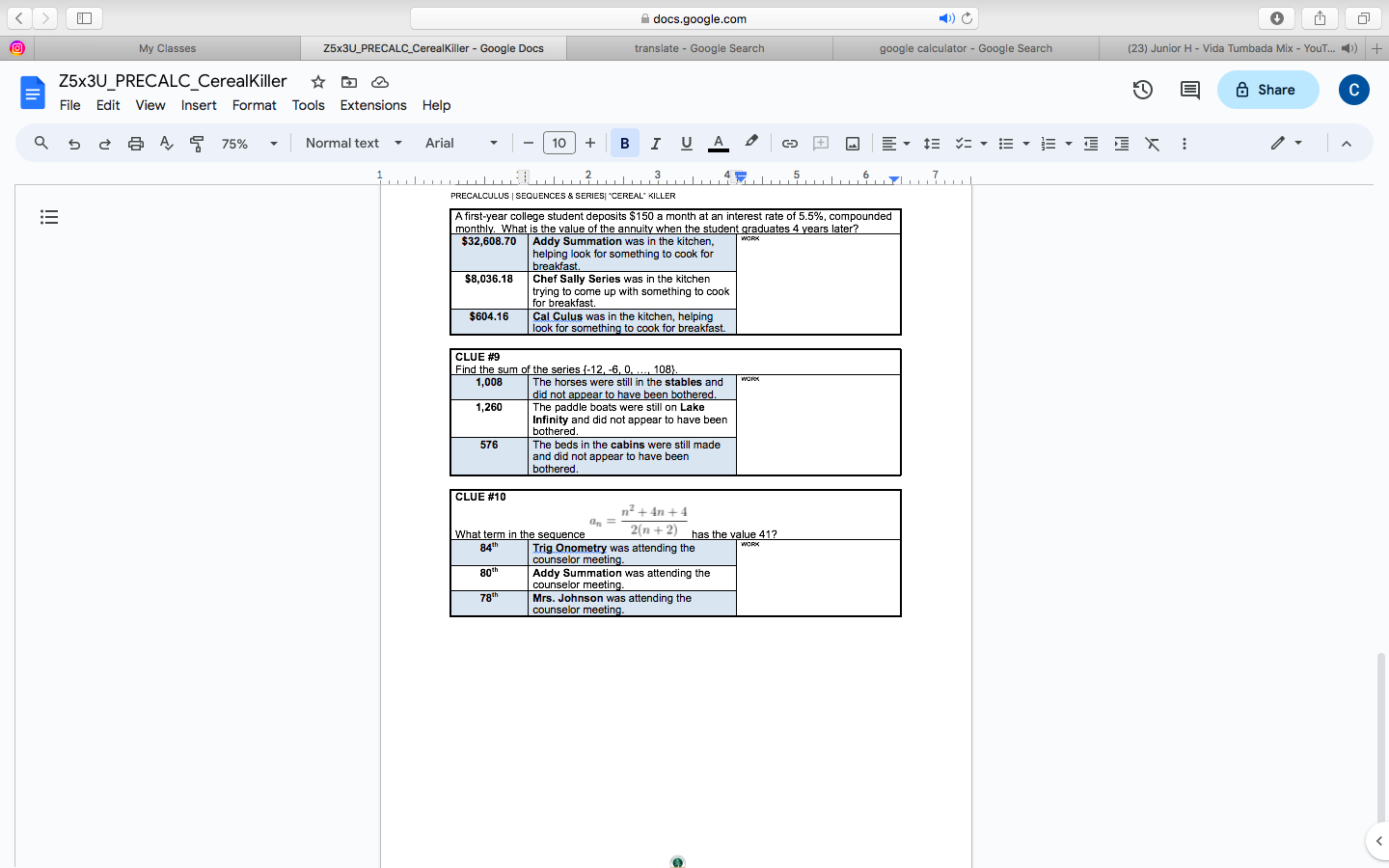Expand checklist options arrow

(984, 144)
